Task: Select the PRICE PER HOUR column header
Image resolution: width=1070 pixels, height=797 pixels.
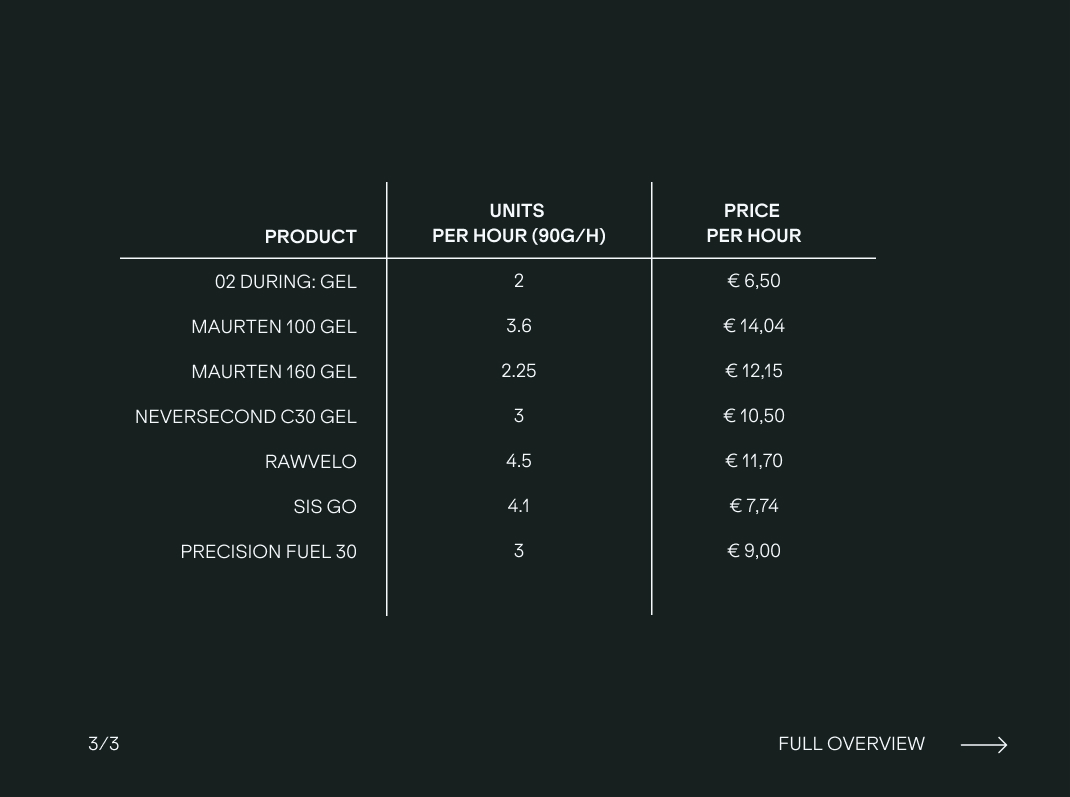Action: (x=753, y=223)
